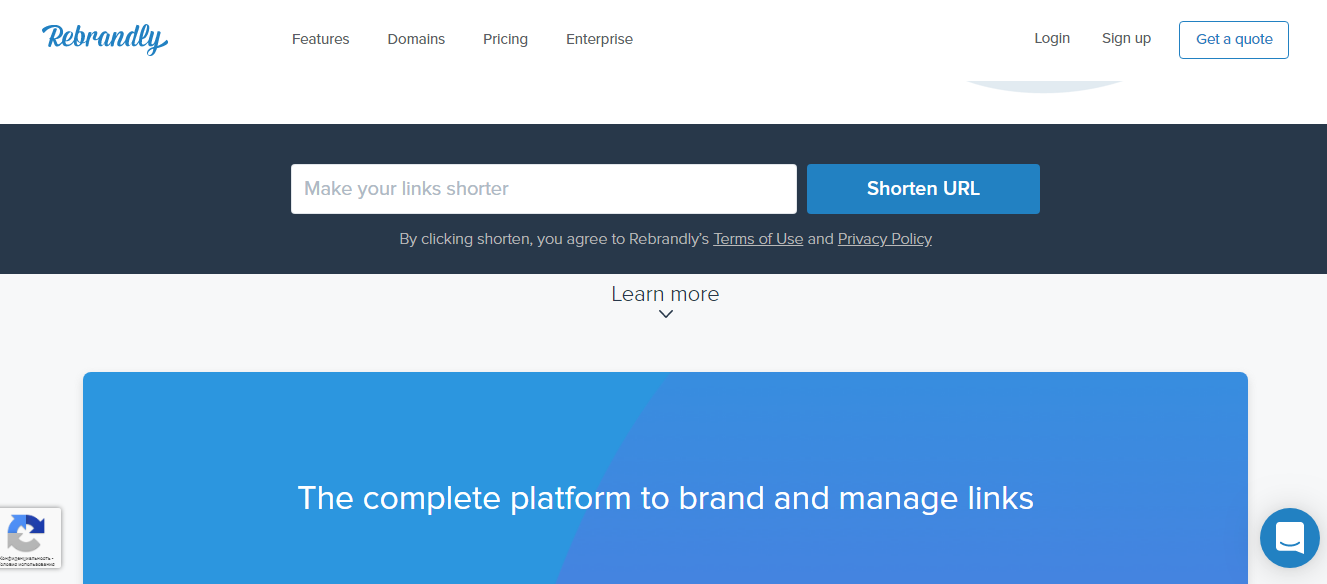The width and height of the screenshot is (1327, 584).
Task: Click the Login link
Action: coord(1051,38)
